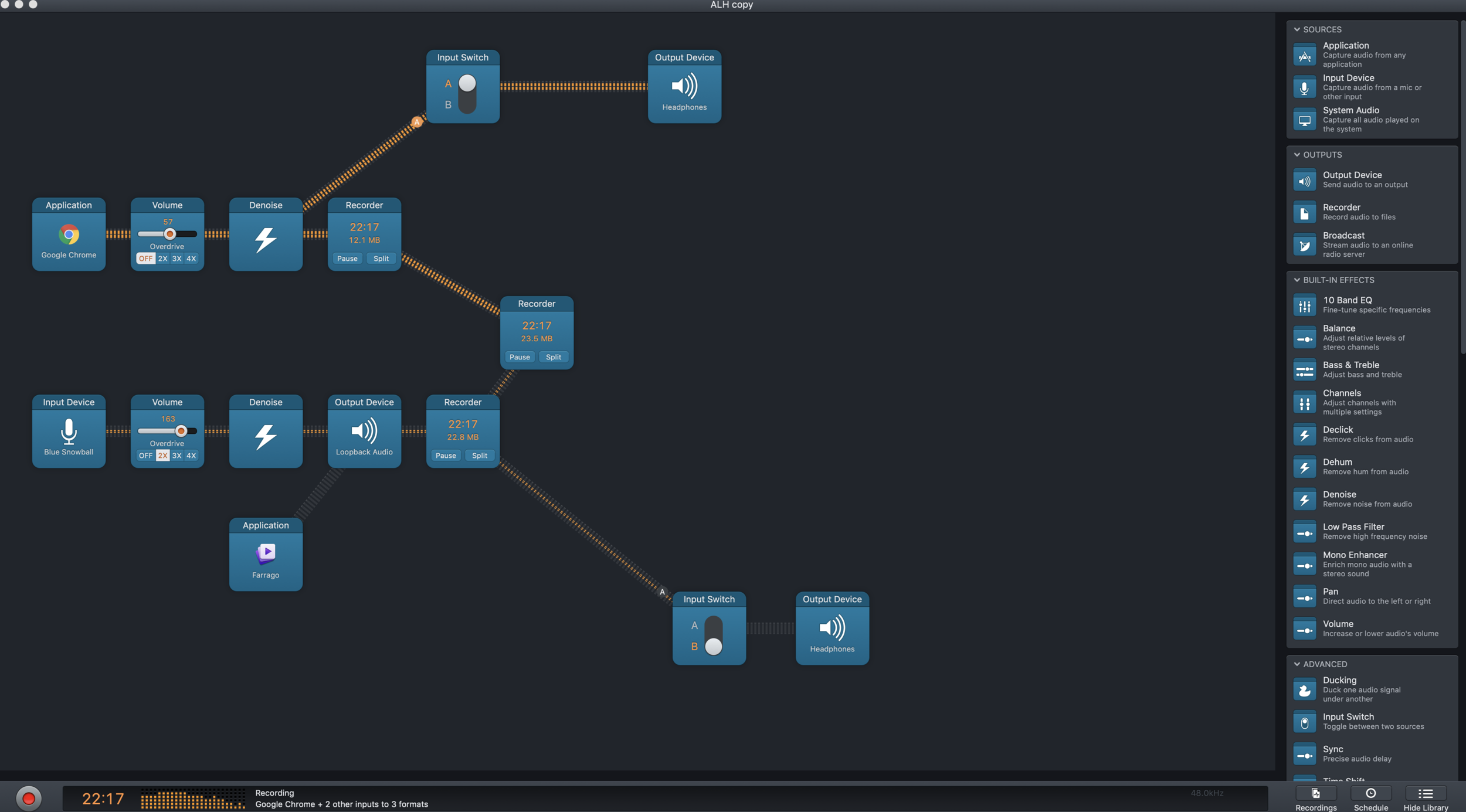
Task: Split the 12.1 MB recorder file
Action: [x=381, y=259]
